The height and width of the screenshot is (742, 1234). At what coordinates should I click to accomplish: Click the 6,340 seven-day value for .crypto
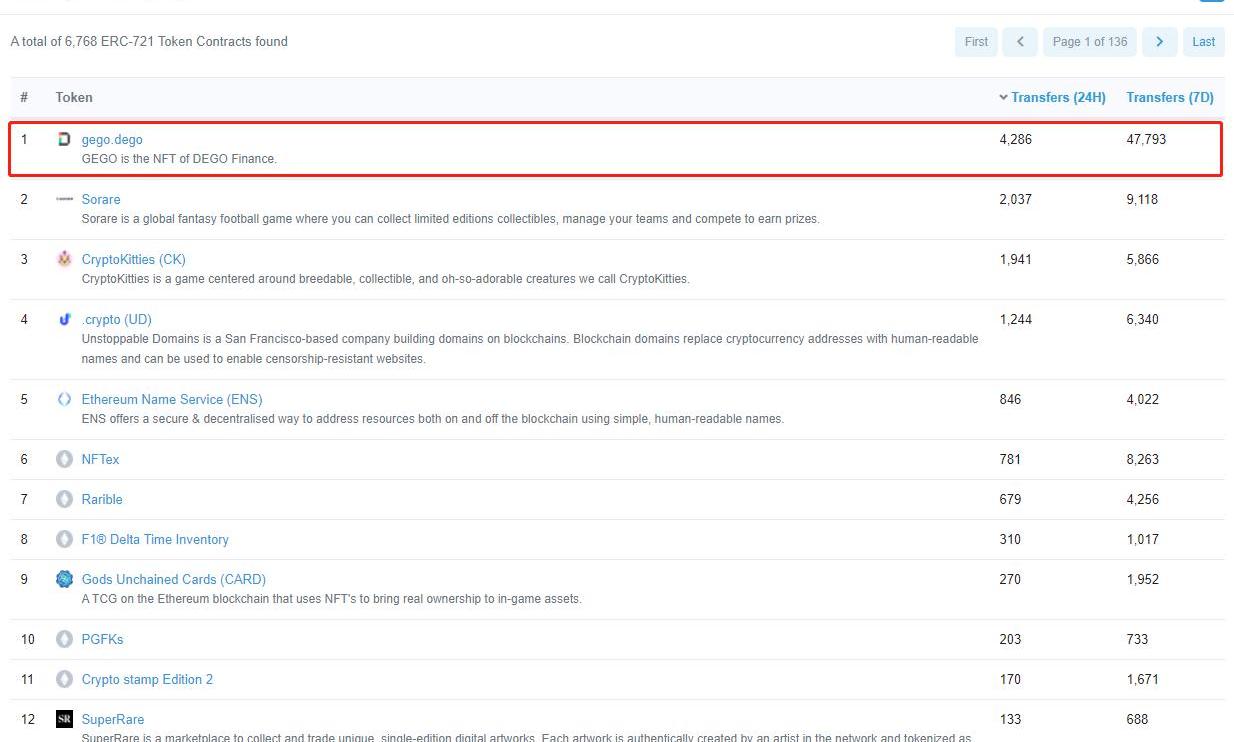click(x=1142, y=319)
